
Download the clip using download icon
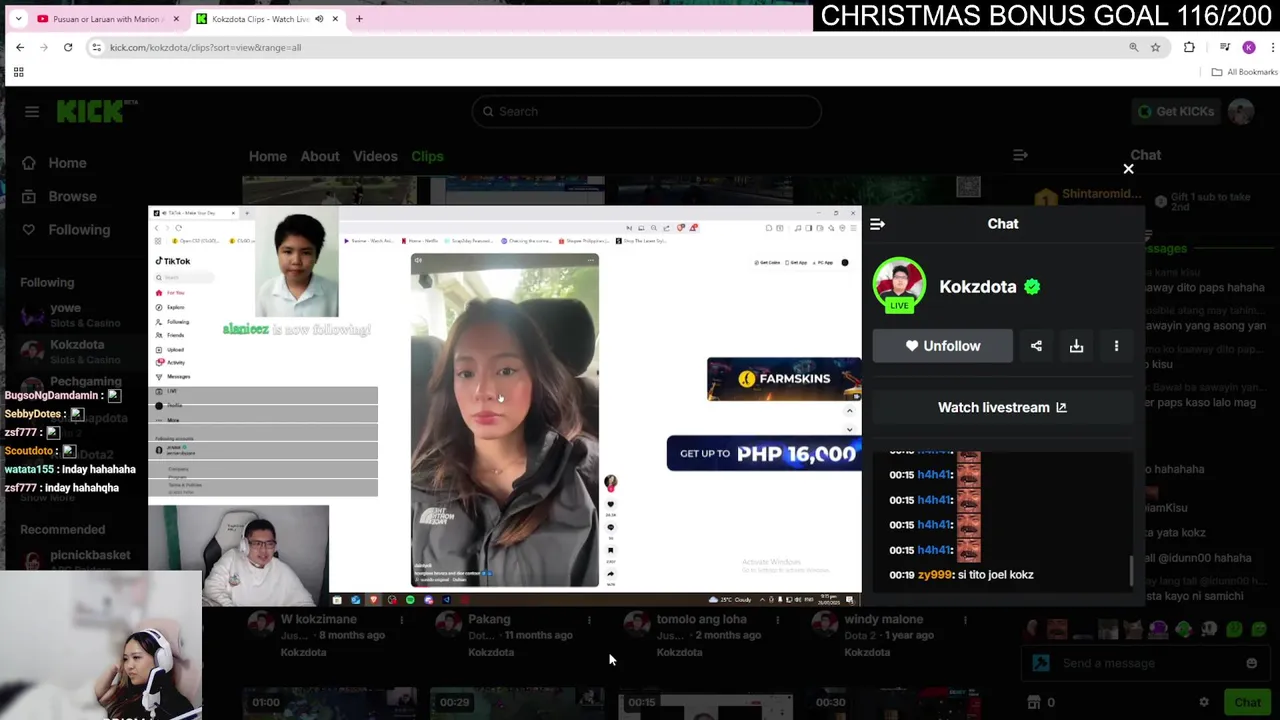pyautogui.click(x=1076, y=346)
